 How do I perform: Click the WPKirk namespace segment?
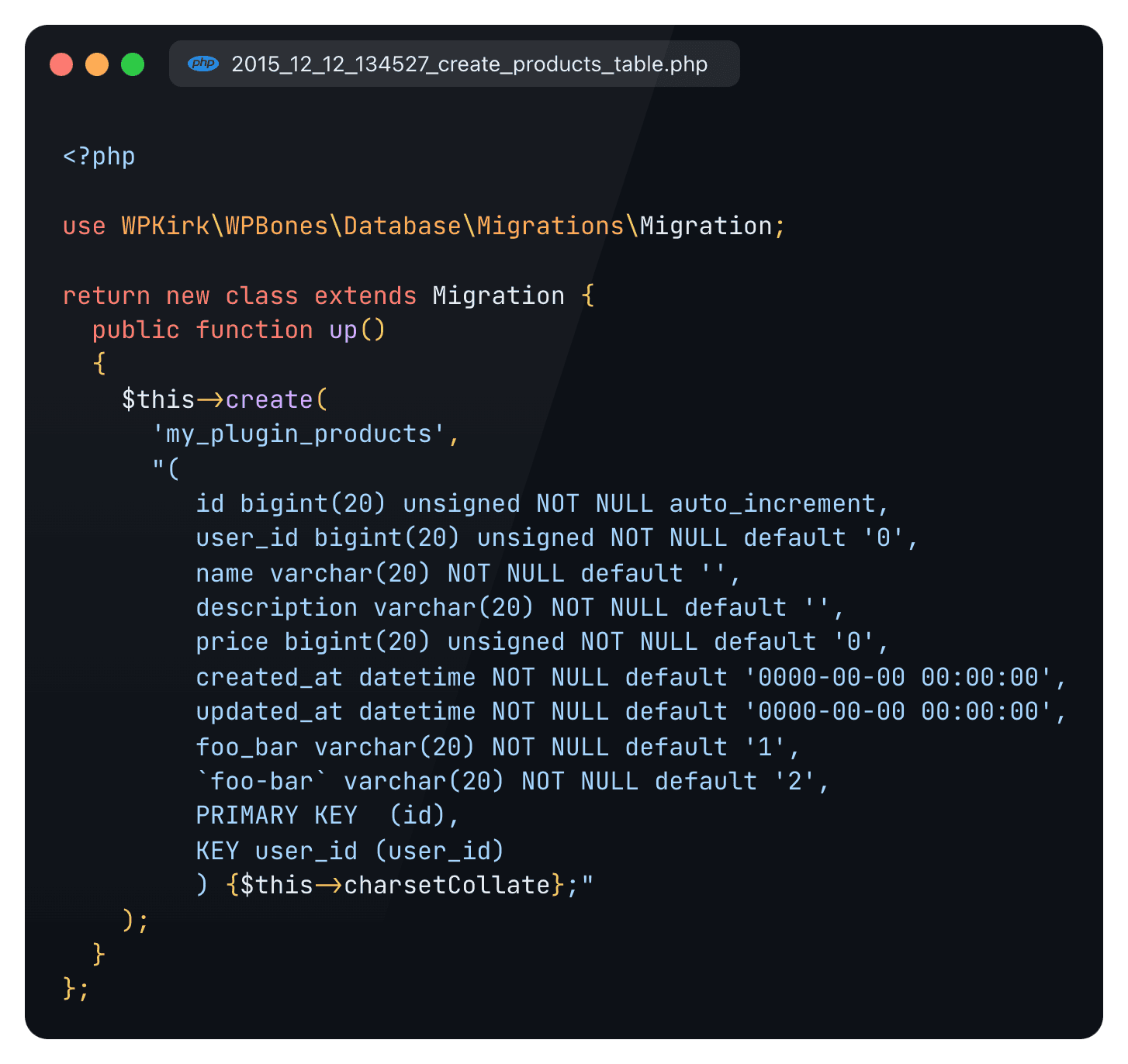(x=165, y=226)
